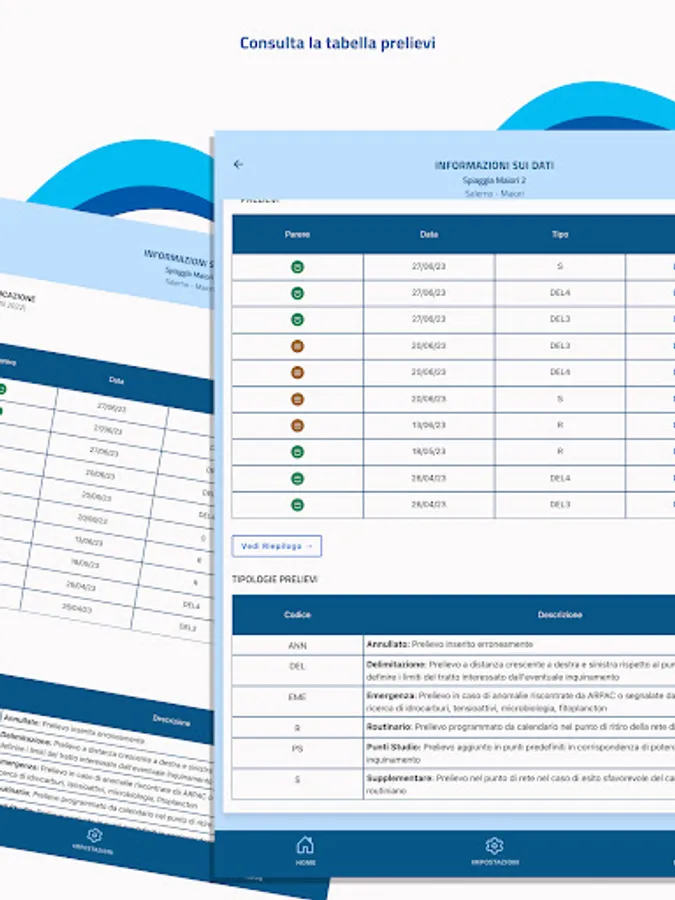Tap the green parere icon in the 27/06/23 S row

coord(297,267)
